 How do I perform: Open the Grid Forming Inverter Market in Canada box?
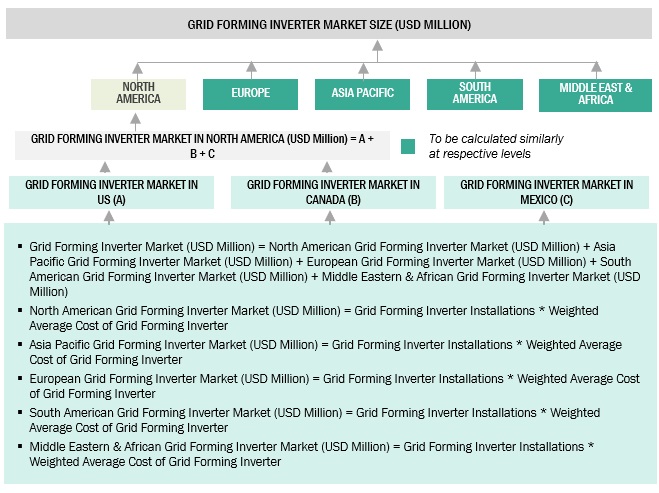point(333,192)
